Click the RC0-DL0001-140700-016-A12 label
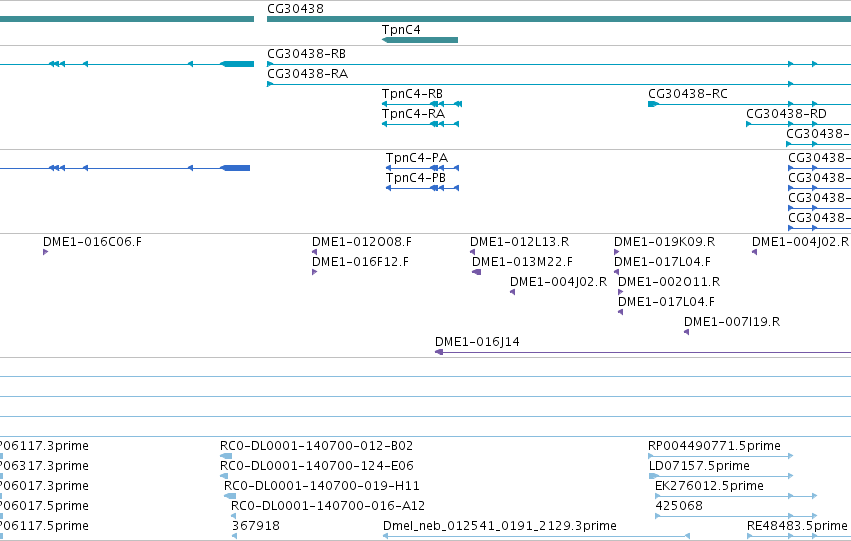This screenshot has width=851, height=541. click(x=328, y=506)
